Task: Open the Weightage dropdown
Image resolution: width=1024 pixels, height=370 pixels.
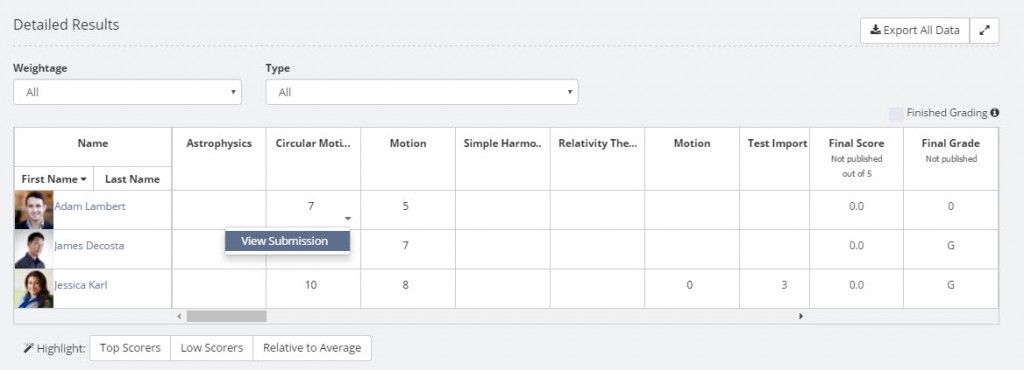Action: pos(127,92)
